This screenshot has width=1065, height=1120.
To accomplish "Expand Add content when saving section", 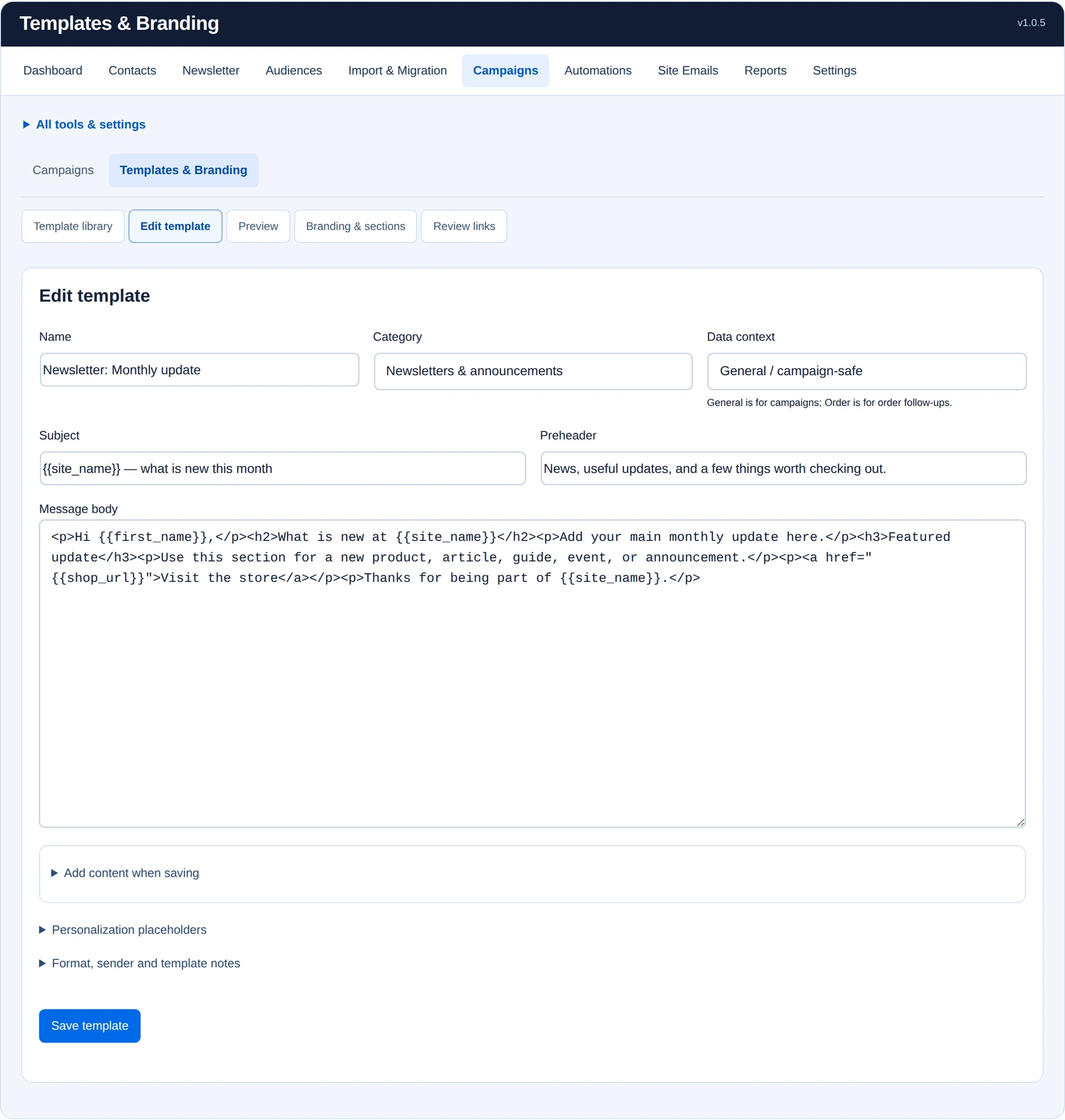I will 125,873.
